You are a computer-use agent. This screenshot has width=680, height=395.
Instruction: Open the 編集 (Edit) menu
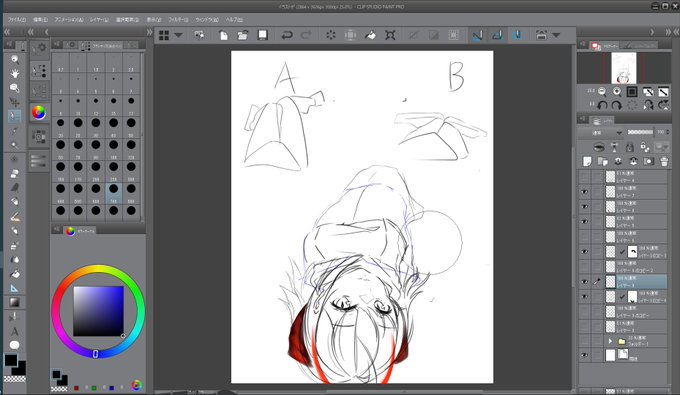pos(40,20)
